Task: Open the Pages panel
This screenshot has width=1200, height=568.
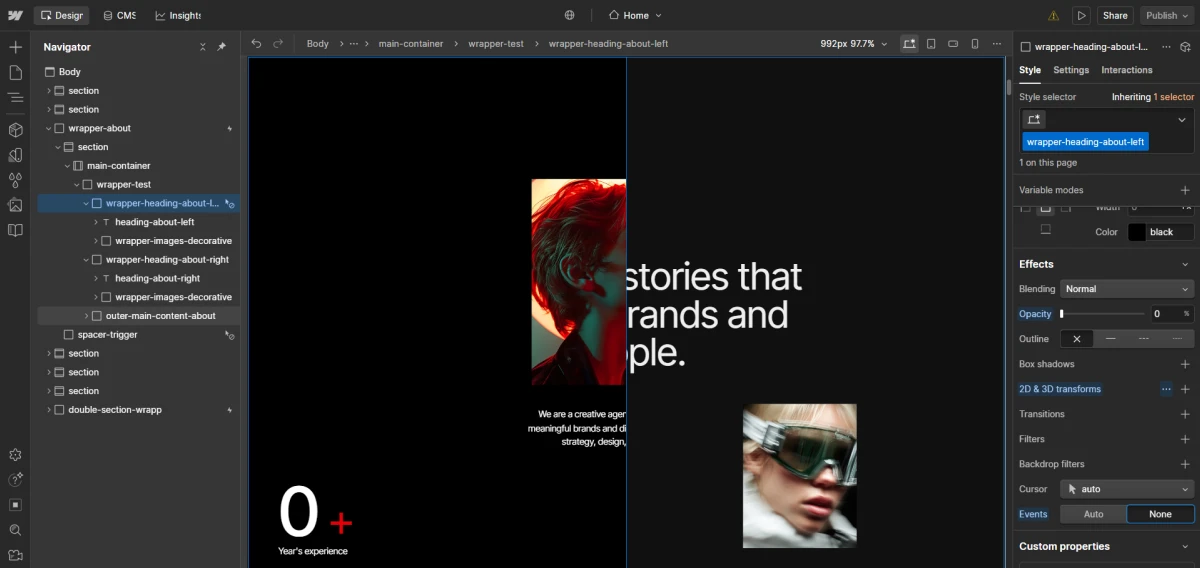Action: pos(15,72)
